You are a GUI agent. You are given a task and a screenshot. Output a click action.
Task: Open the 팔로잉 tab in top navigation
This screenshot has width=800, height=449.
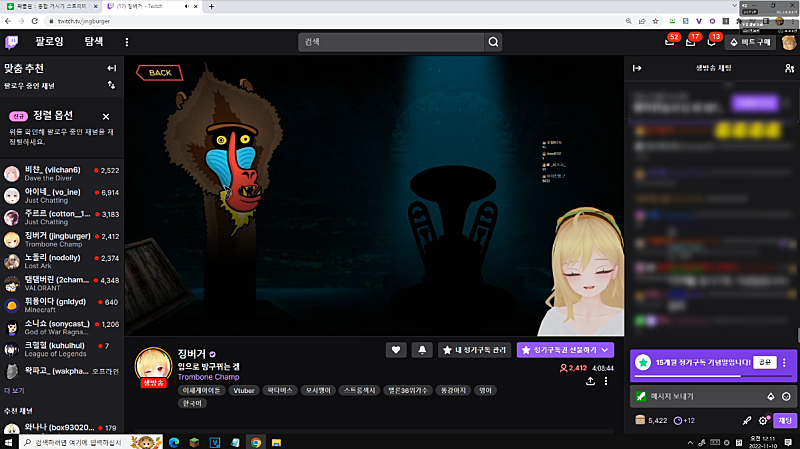click(x=49, y=42)
